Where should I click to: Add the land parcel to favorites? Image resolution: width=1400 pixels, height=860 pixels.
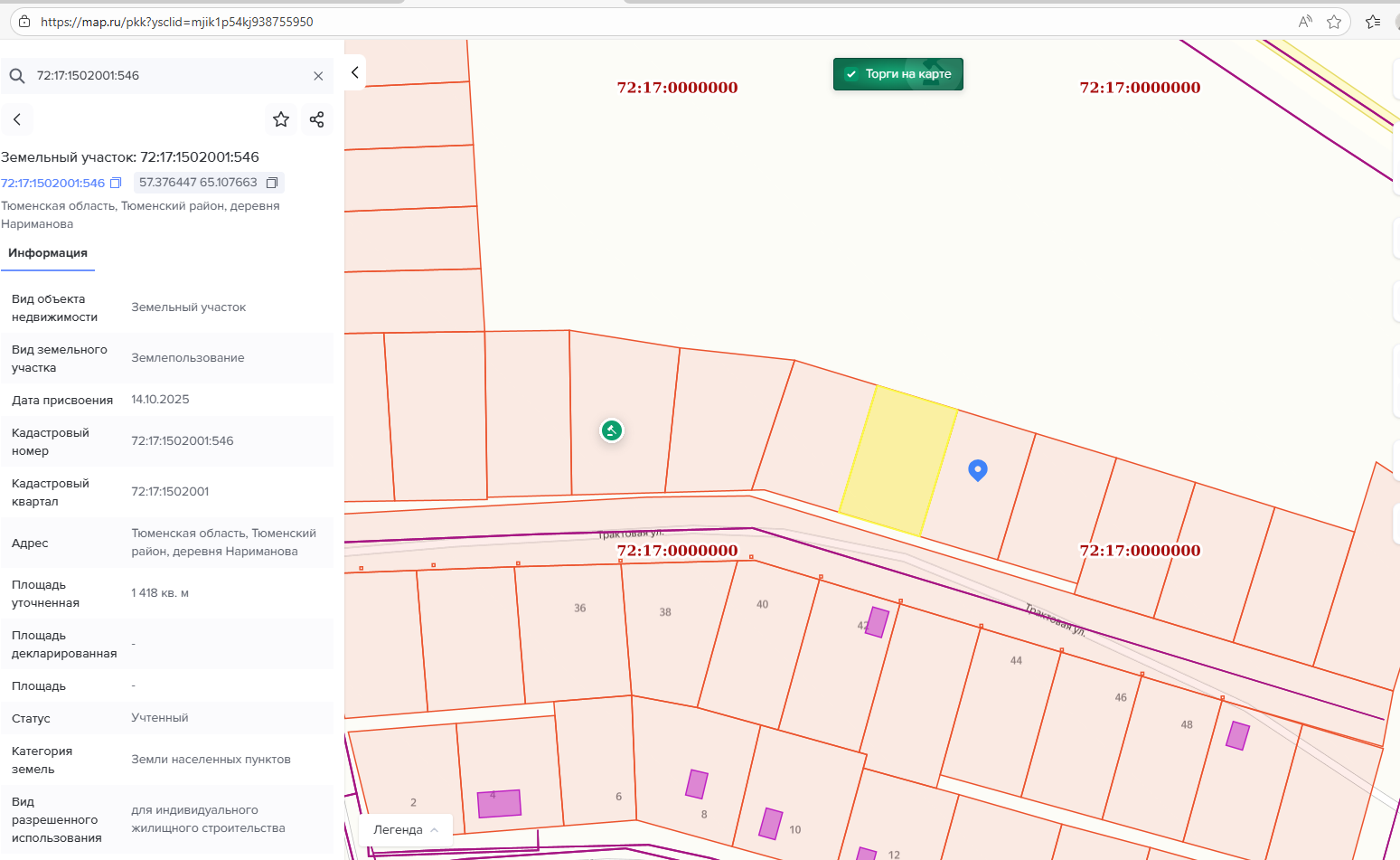281,119
